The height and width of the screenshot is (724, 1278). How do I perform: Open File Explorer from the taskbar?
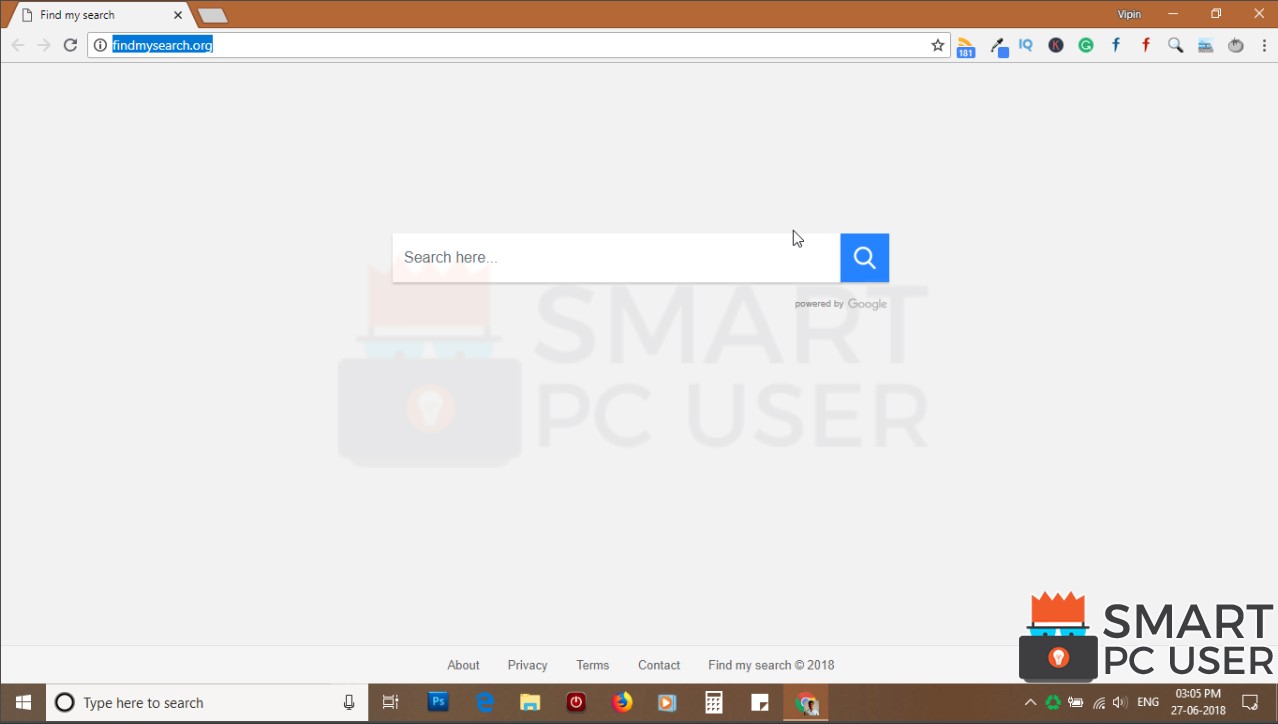530,703
